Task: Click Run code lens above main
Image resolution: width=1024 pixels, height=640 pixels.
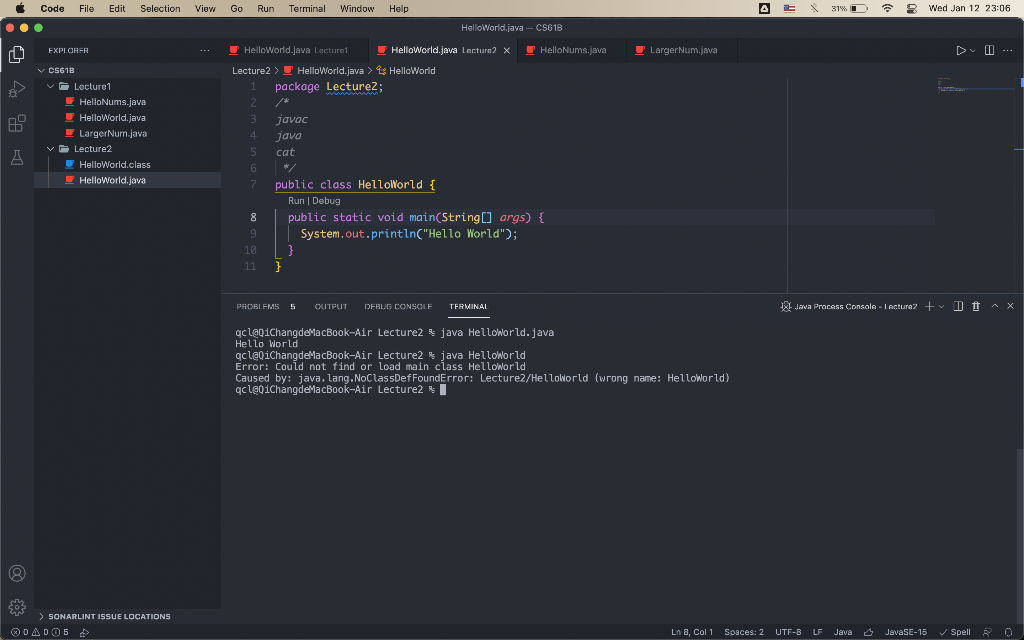Action: click(x=296, y=201)
